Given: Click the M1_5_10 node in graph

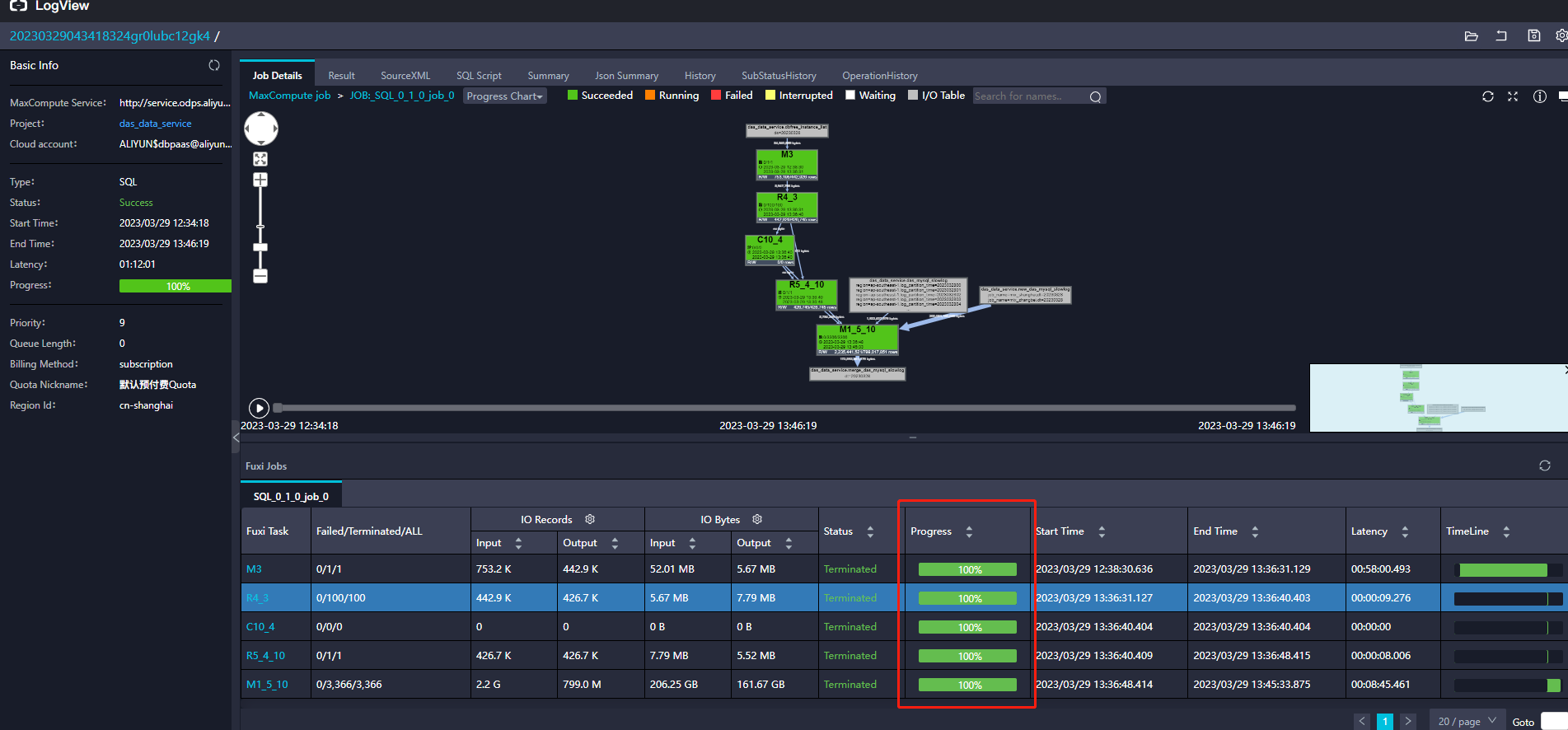Looking at the screenshot, I should coord(857,339).
